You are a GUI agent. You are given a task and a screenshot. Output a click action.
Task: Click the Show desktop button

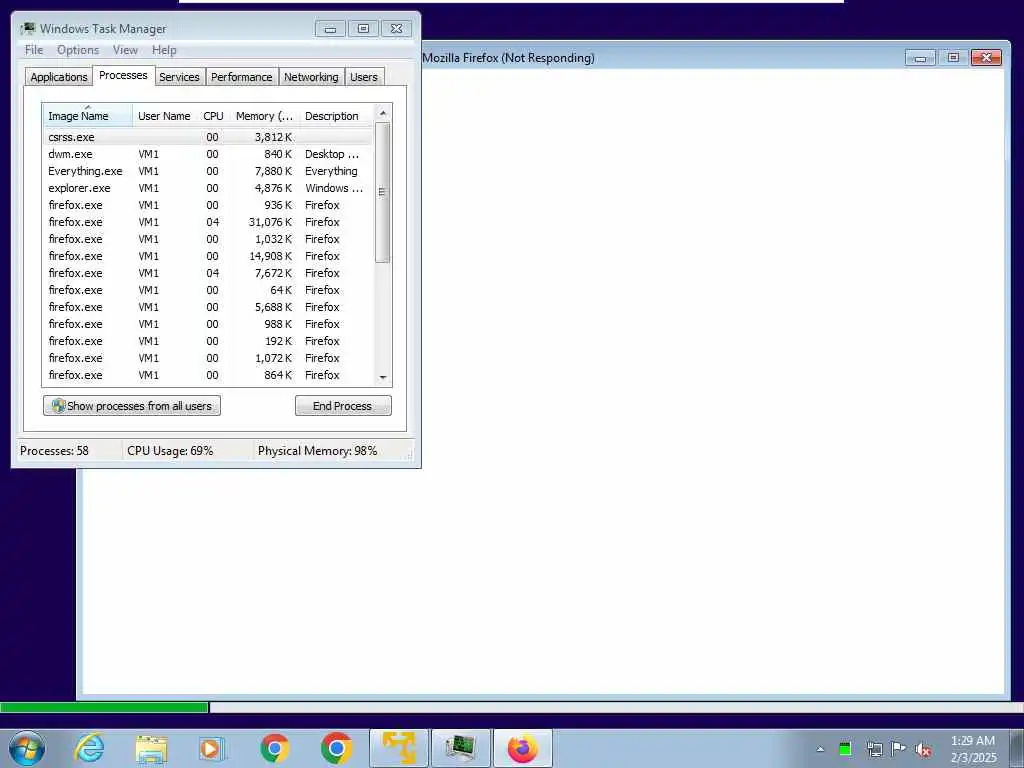tap(1017, 748)
